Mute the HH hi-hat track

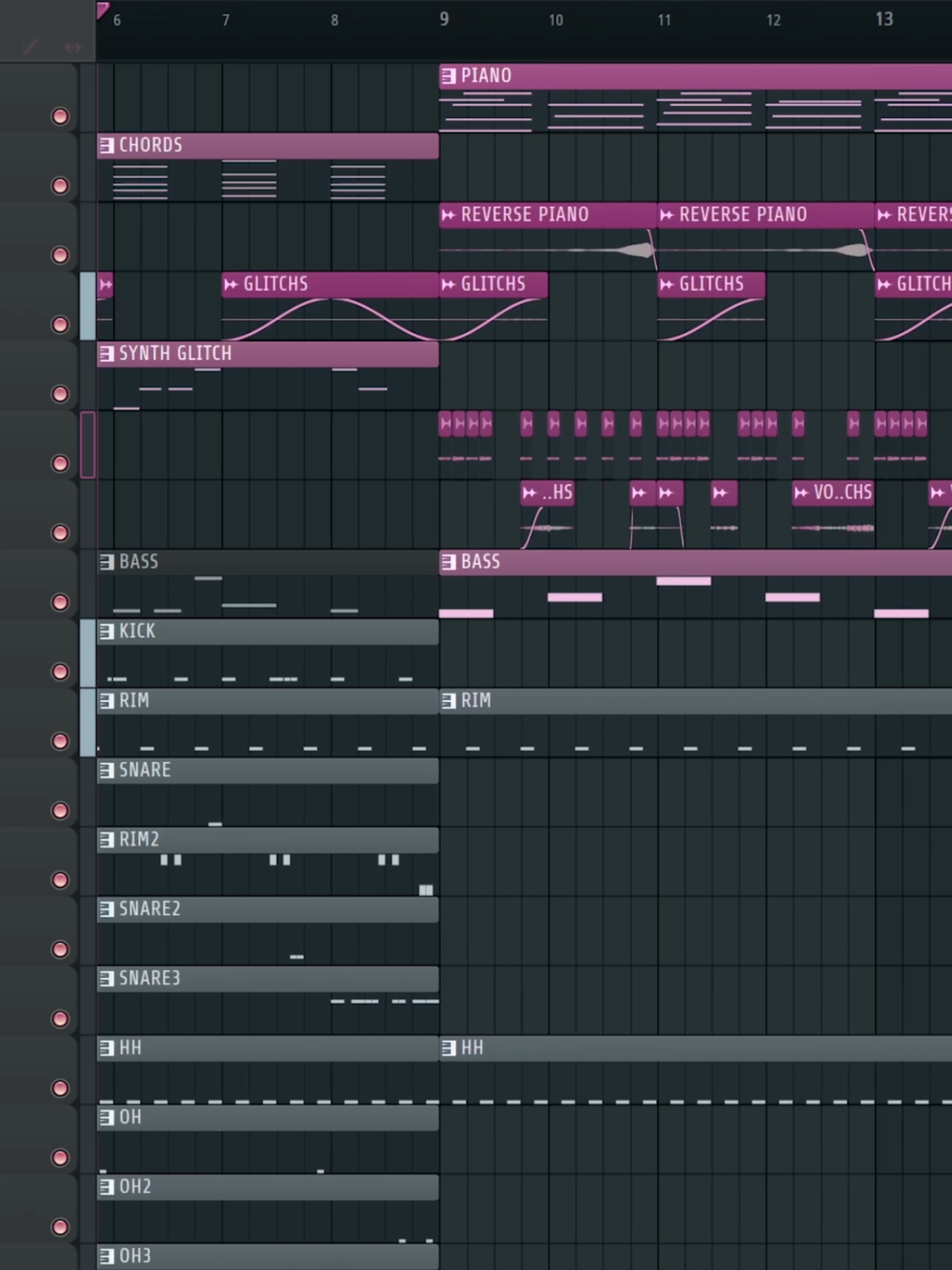(x=60, y=1088)
